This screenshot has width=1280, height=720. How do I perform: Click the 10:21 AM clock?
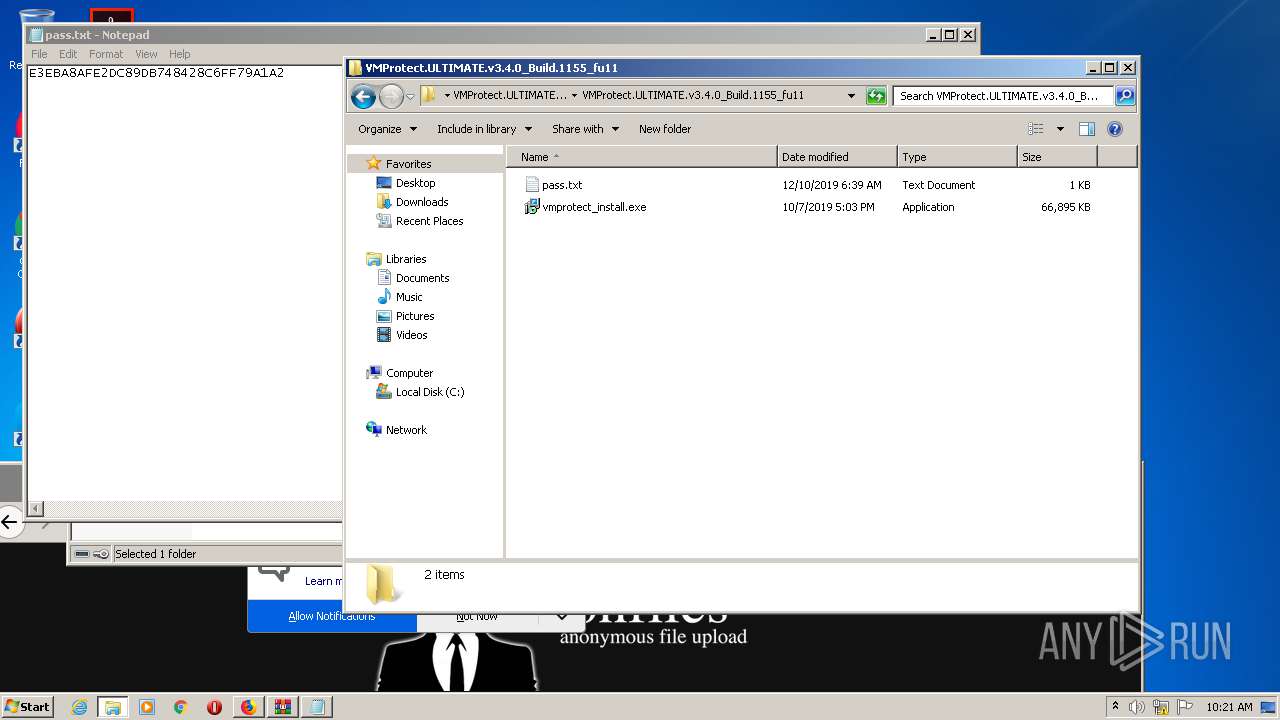(1229, 707)
